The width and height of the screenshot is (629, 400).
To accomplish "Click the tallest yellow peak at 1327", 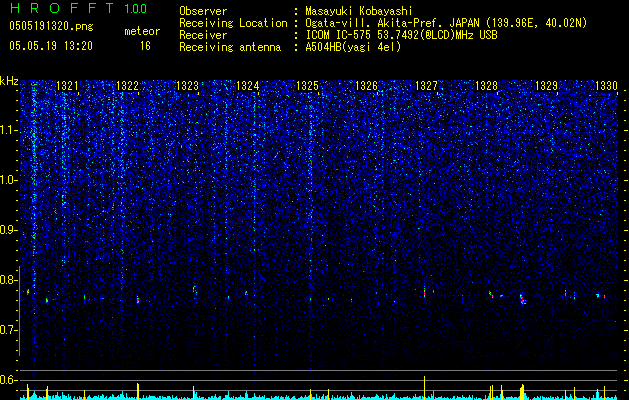I will coord(424,388).
